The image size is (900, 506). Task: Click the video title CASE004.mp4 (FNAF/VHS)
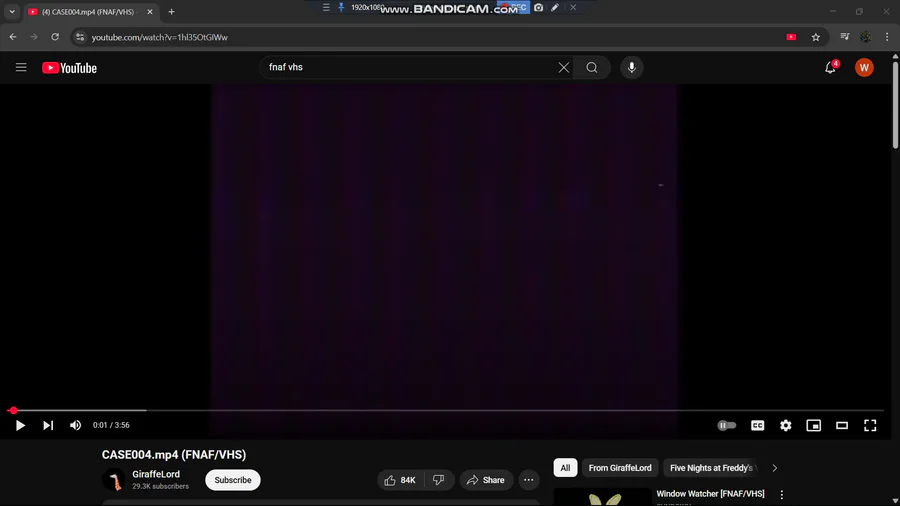pyautogui.click(x=174, y=455)
